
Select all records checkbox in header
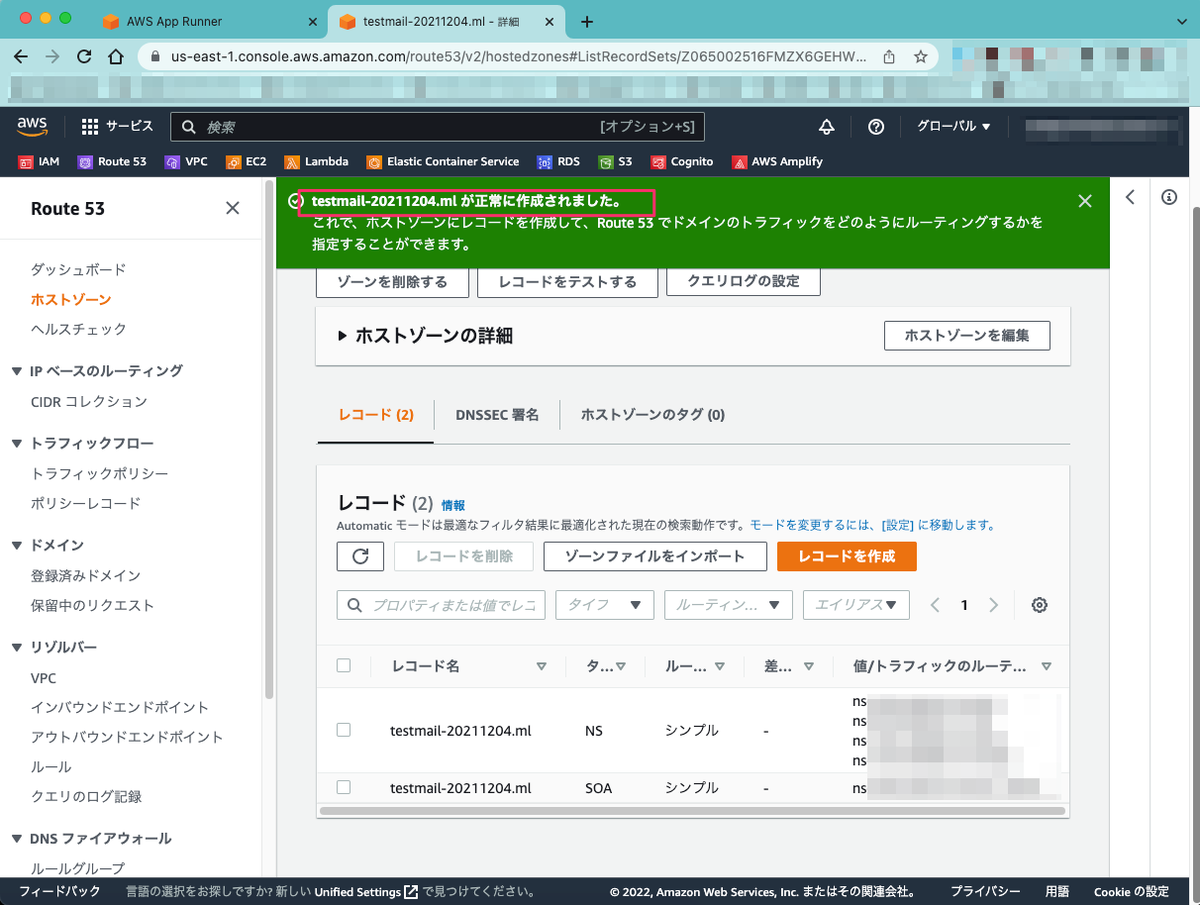tap(344, 665)
